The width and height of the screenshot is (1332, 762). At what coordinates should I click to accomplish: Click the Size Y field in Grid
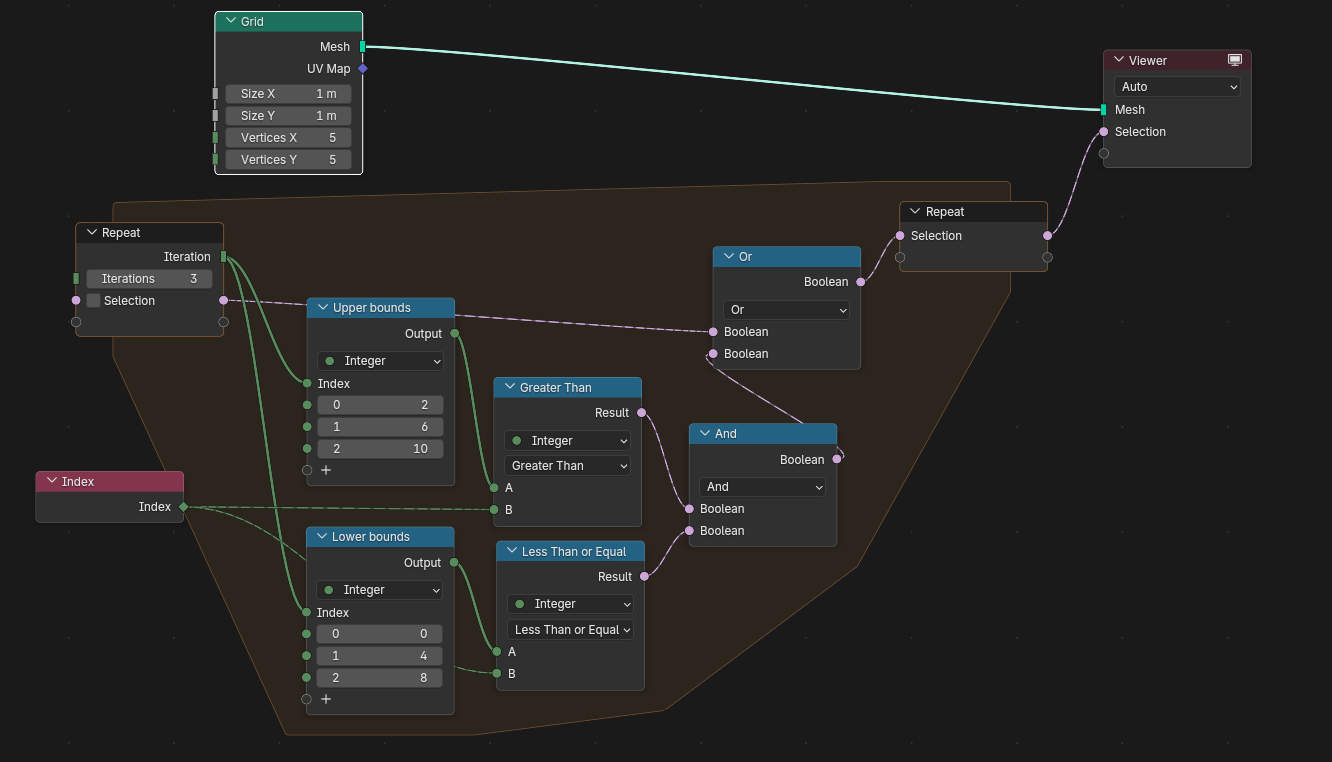(288, 116)
